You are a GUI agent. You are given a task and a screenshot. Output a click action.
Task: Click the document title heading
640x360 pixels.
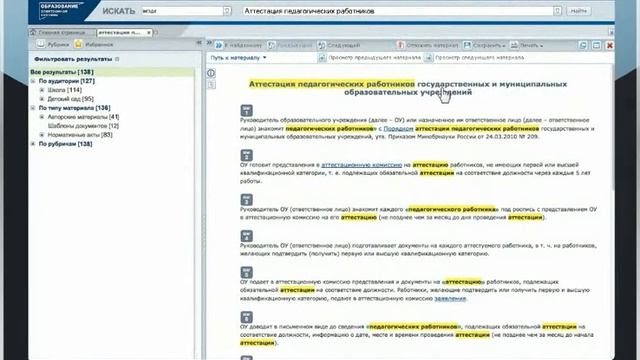pos(408,88)
